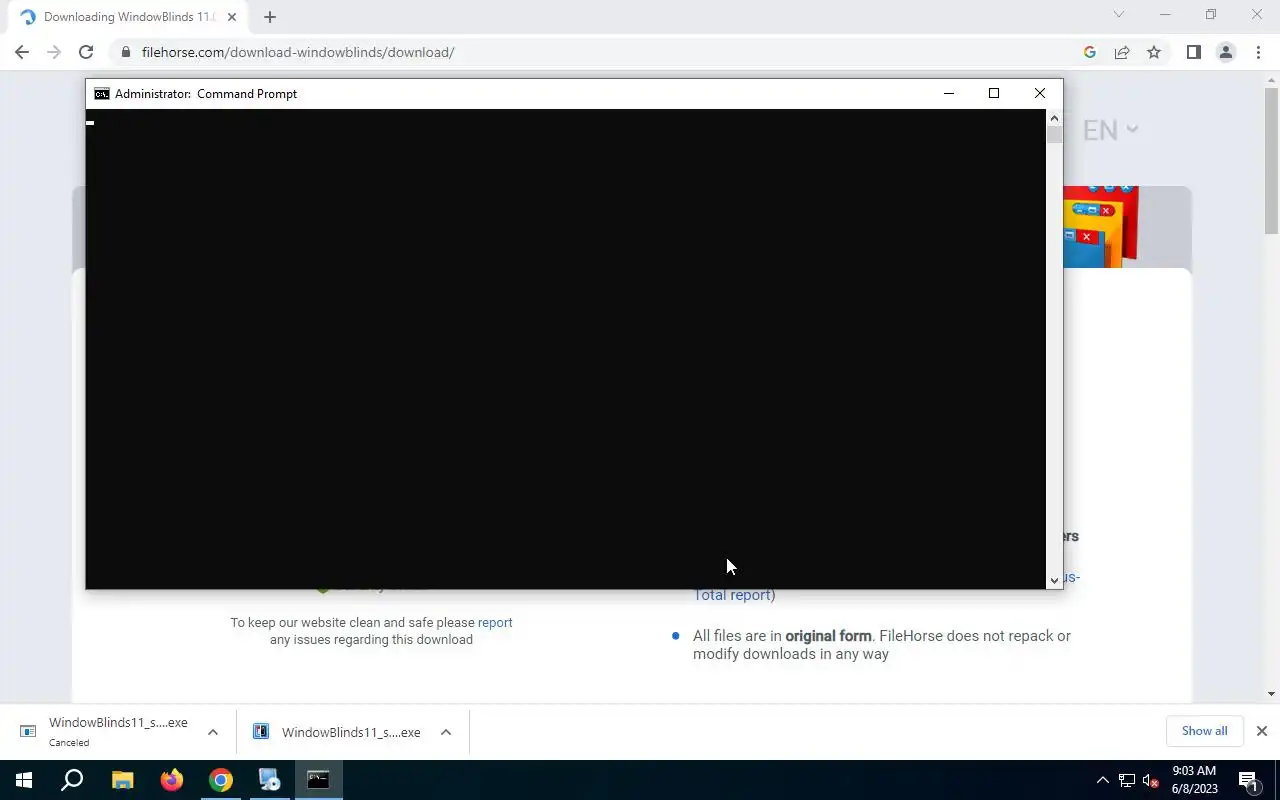The width and height of the screenshot is (1280, 800).
Task: Open the clock showing 9:03 AM
Action: point(1194,780)
